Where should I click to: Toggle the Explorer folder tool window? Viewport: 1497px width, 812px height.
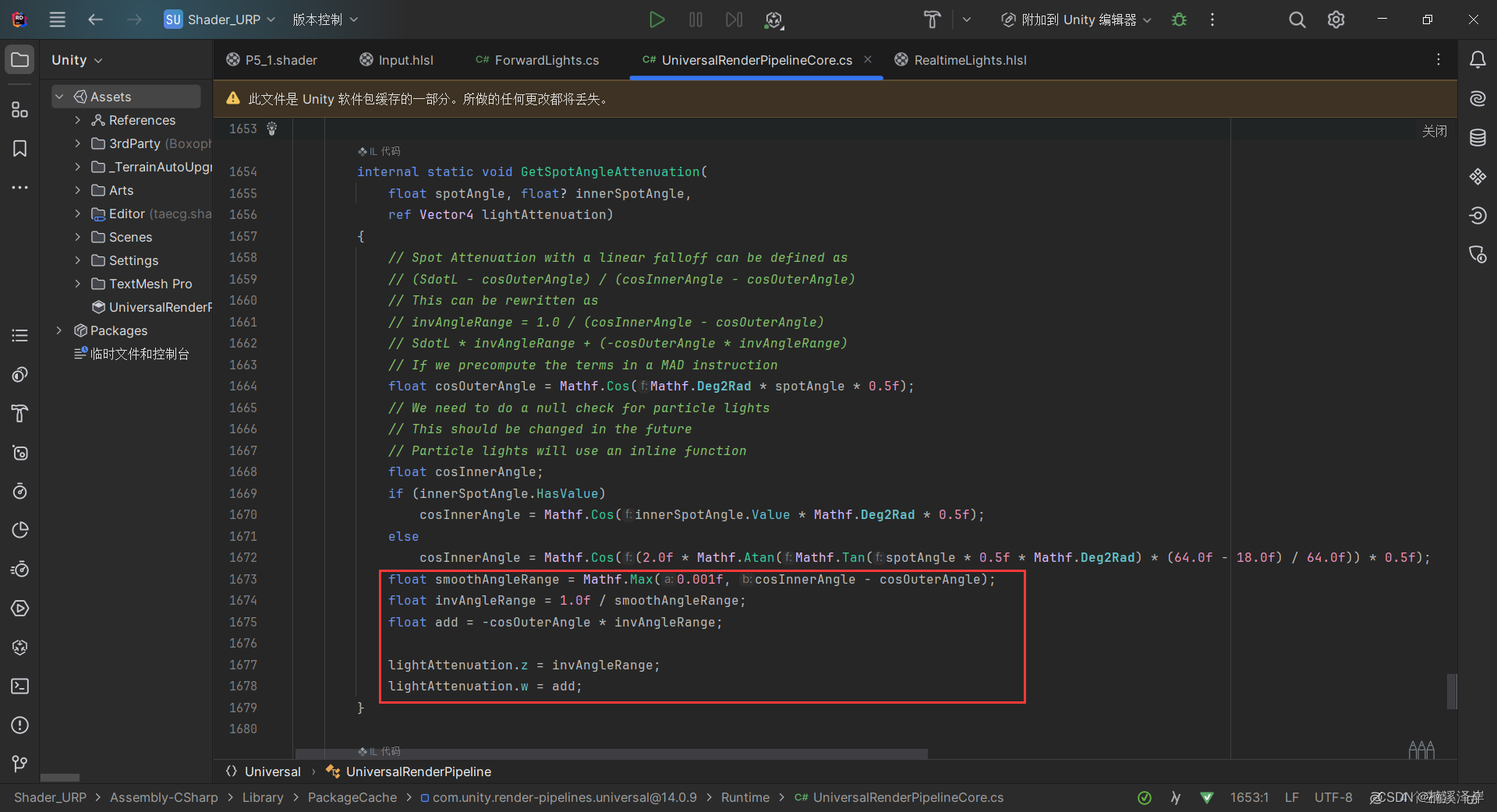point(20,60)
